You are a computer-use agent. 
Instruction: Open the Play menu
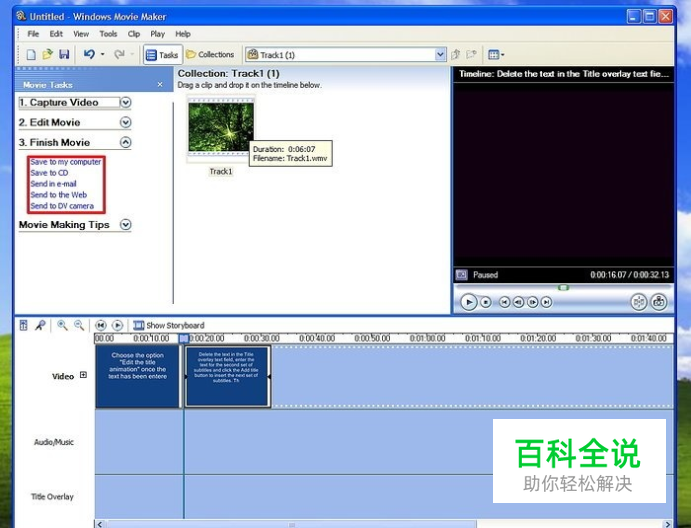157,34
